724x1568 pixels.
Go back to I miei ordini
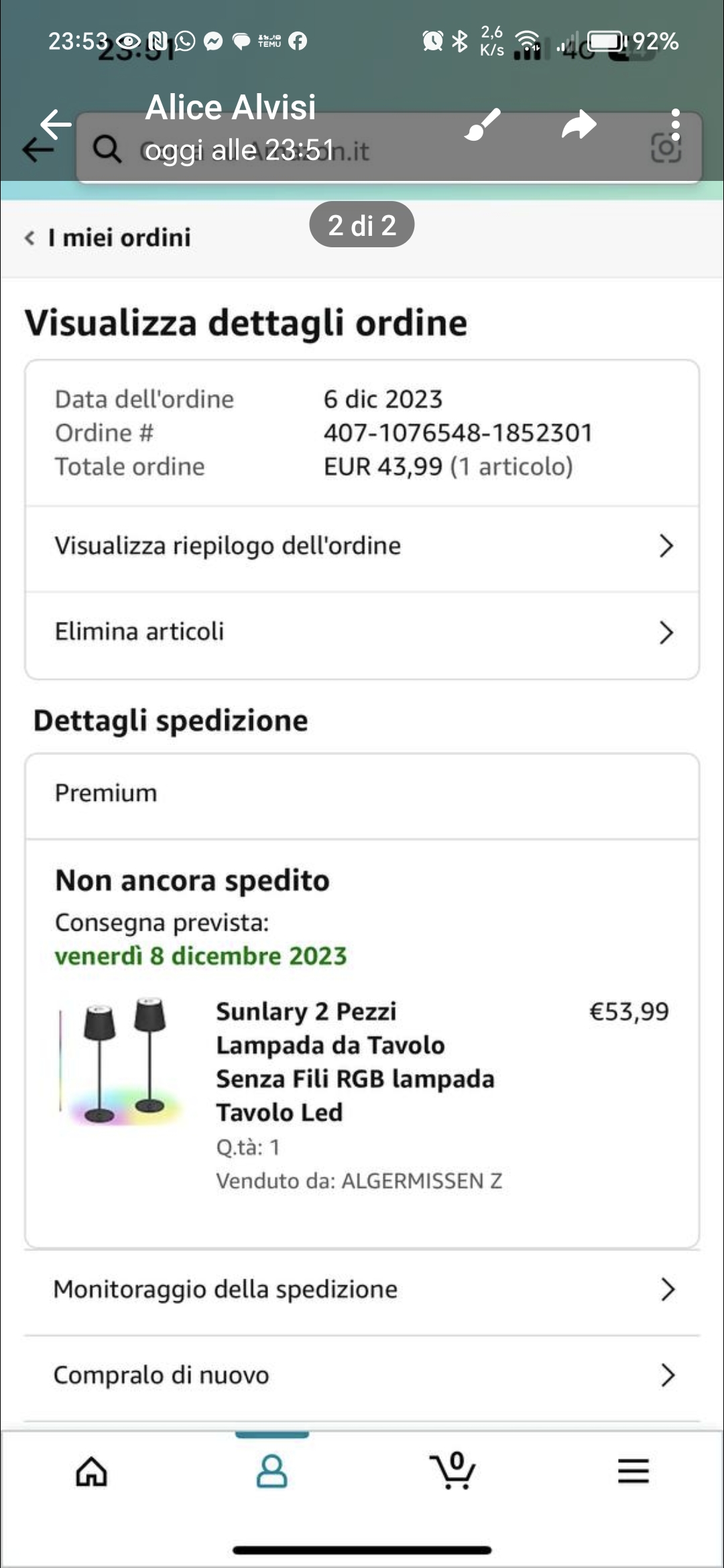109,238
